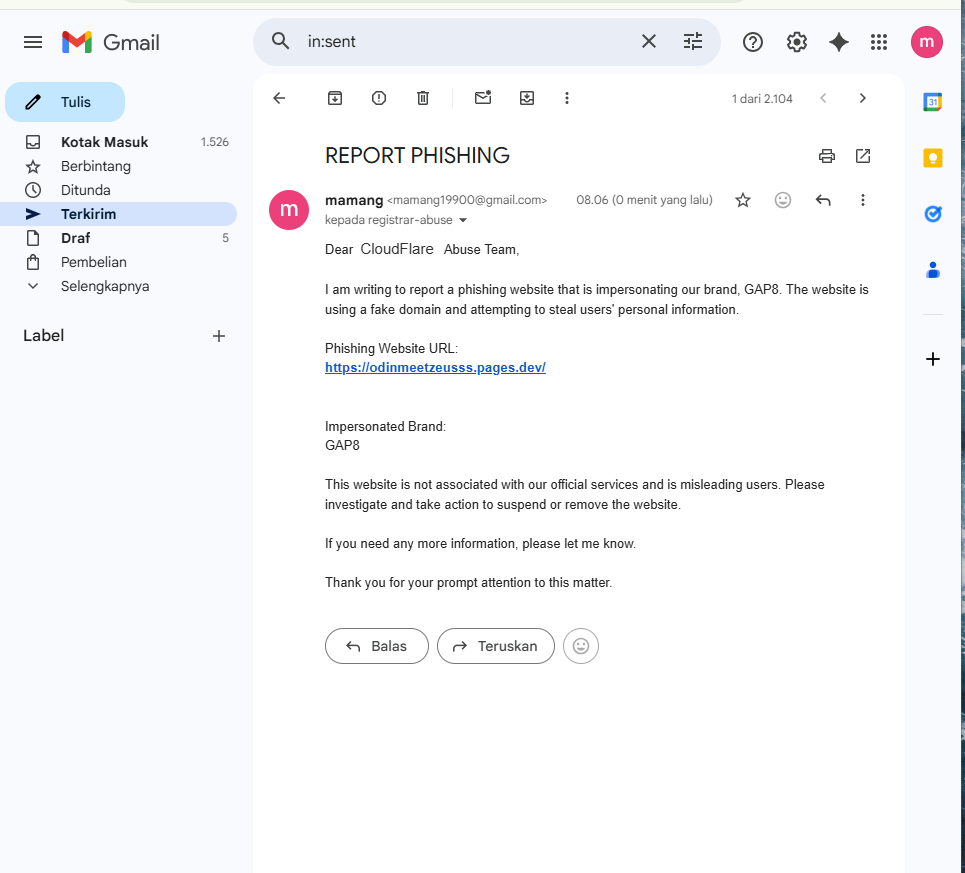Open message more options menu
This screenshot has height=873, width=965.
[x=863, y=200]
